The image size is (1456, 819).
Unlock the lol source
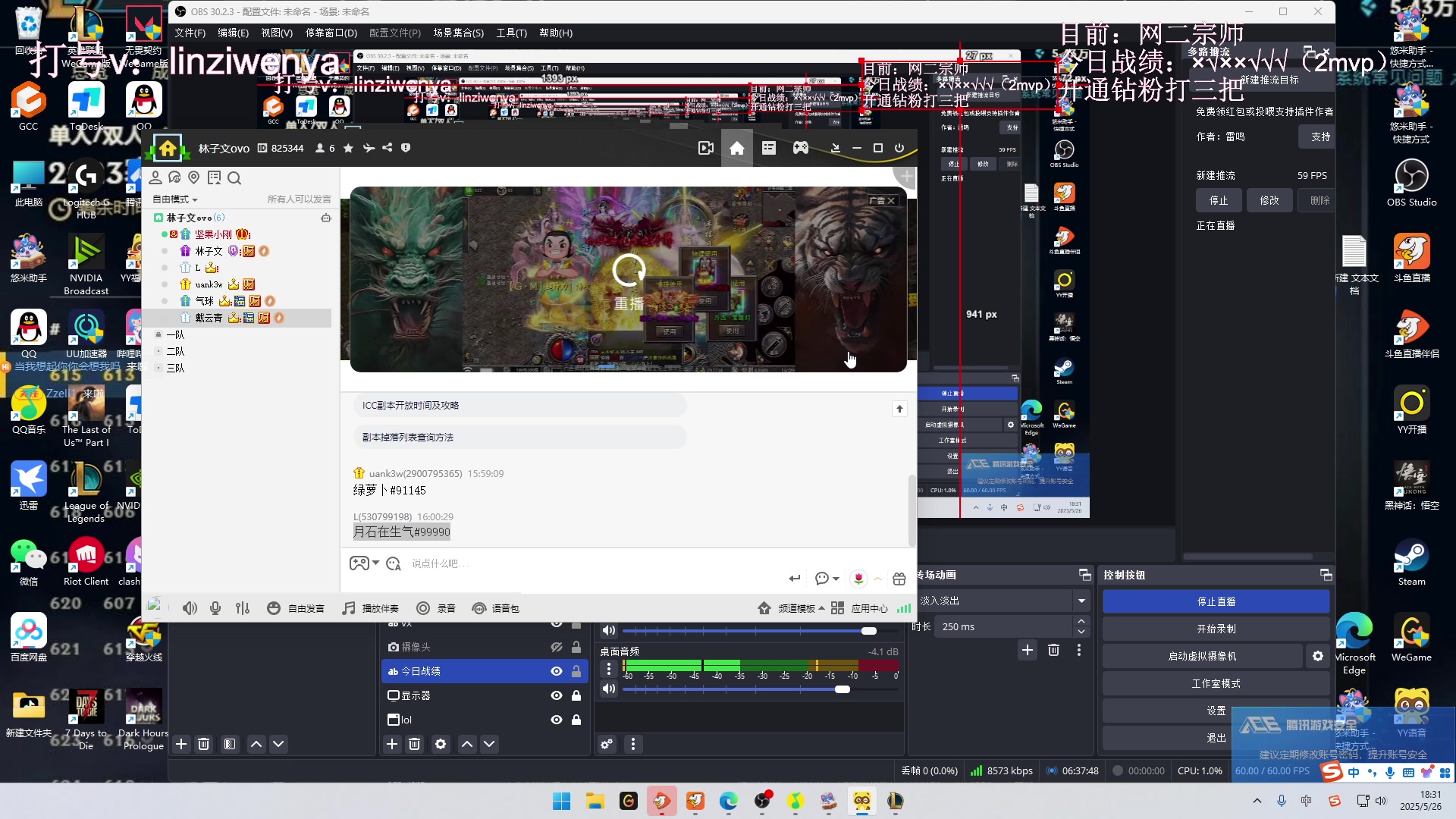point(576,720)
